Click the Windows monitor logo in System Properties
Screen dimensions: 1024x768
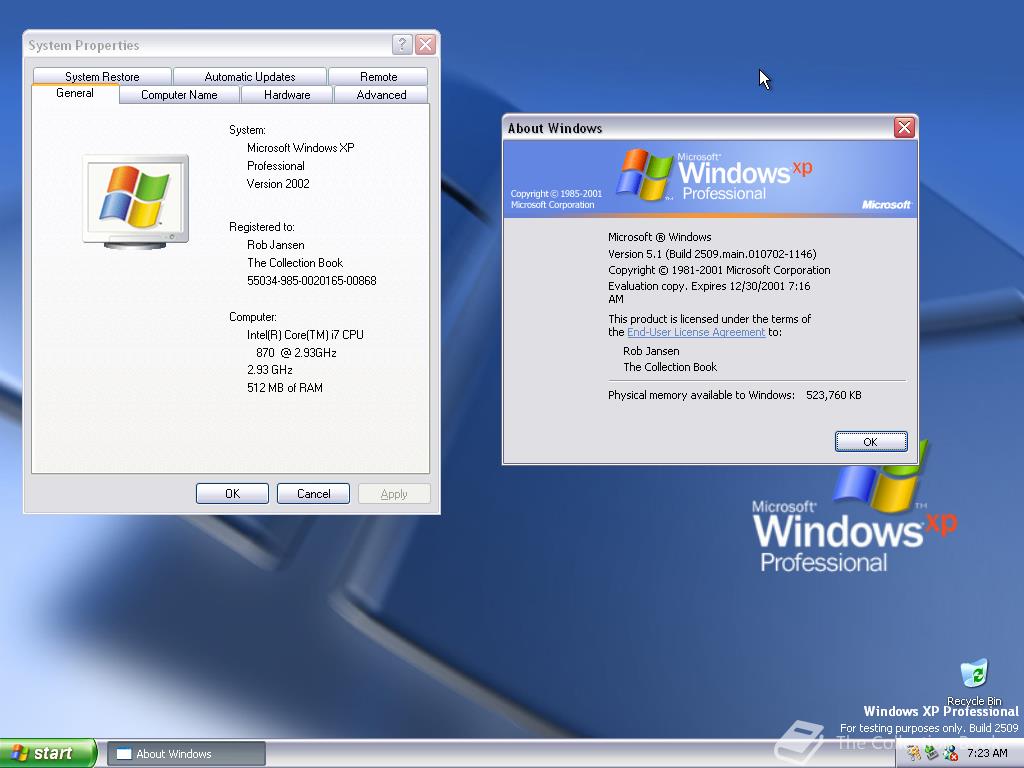coord(136,202)
